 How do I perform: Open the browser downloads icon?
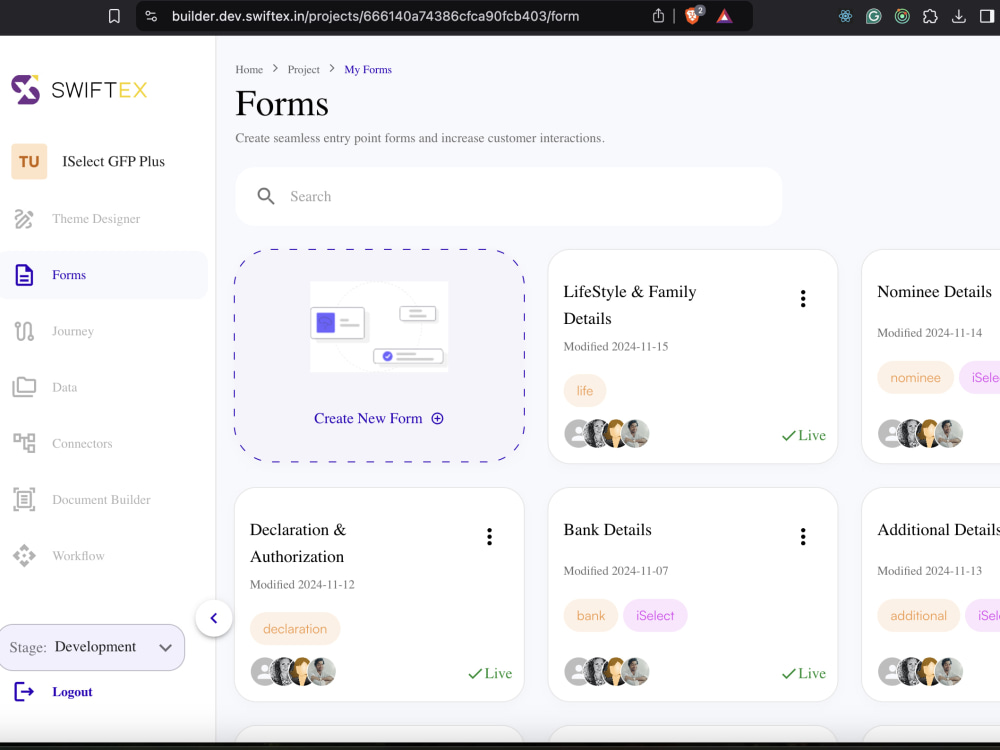[959, 17]
